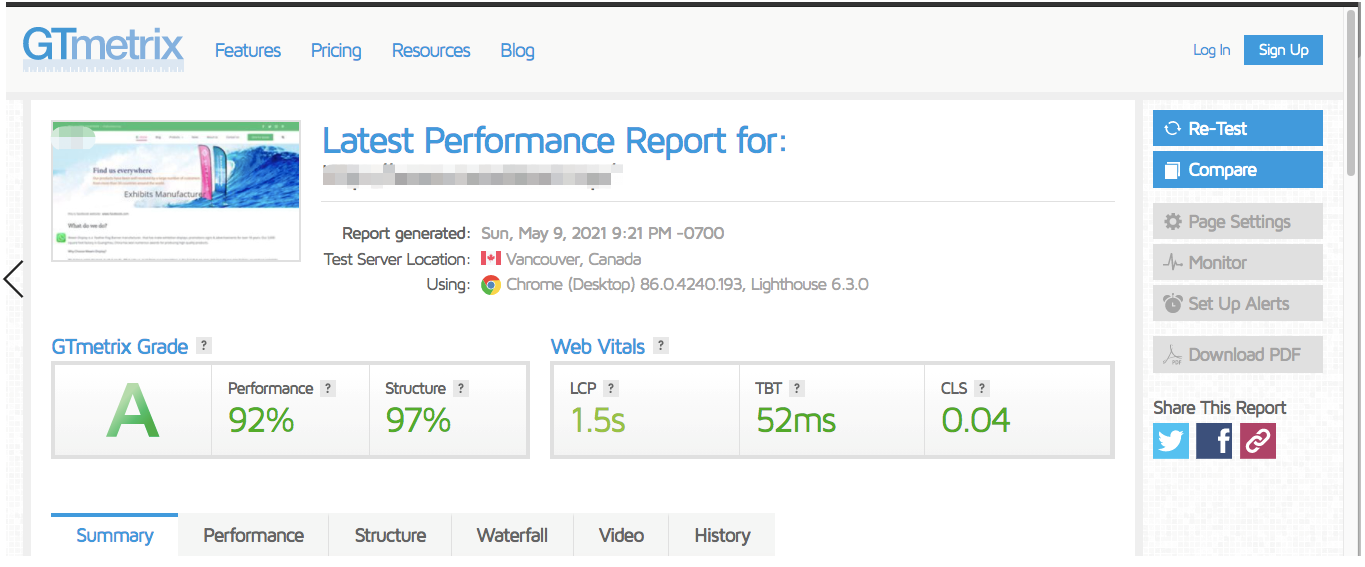This screenshot has height=567, width=1365.
Task: Click the GTmetrix Grade heading
Action: 120,347
